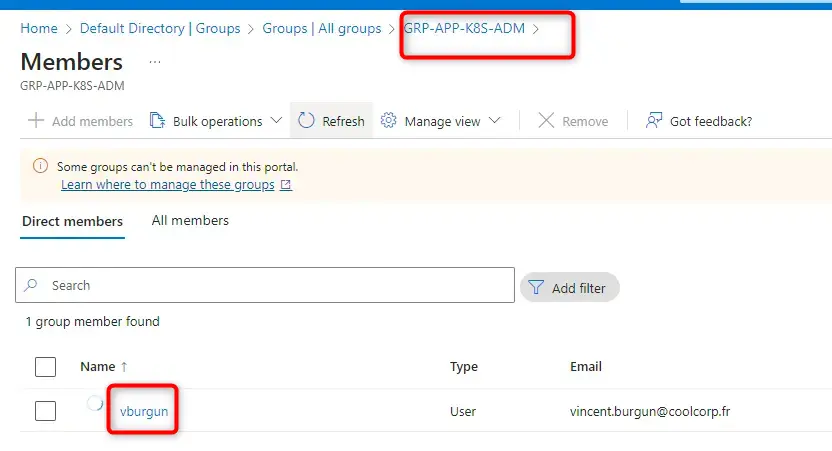The height and width of the screenshot is (451, 832).
Task: Click the 'Some groups can't be managed' text
Action: click(x=177, y=167)
